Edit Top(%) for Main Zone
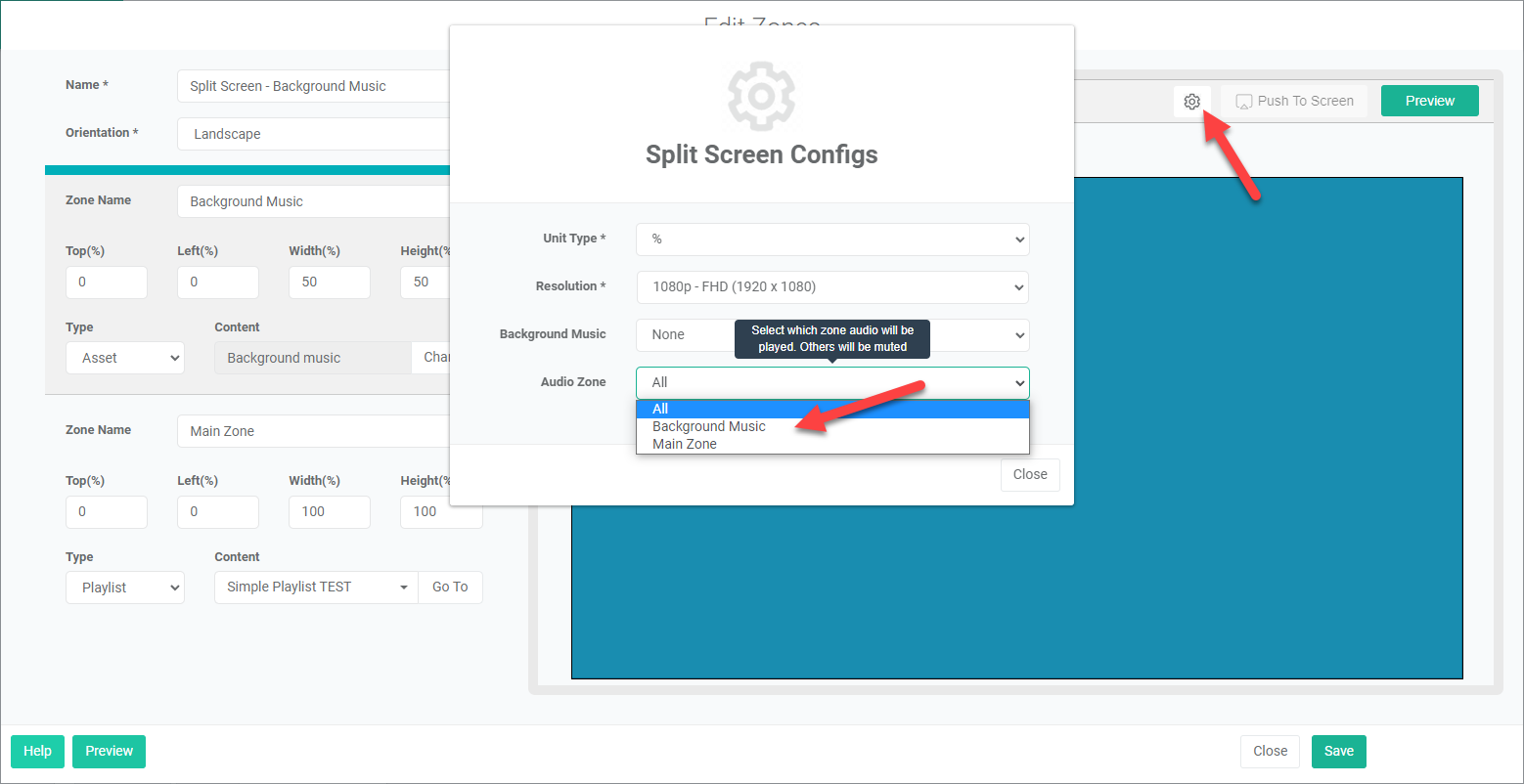The image size is (1524, 784). [x=107, y=511]
